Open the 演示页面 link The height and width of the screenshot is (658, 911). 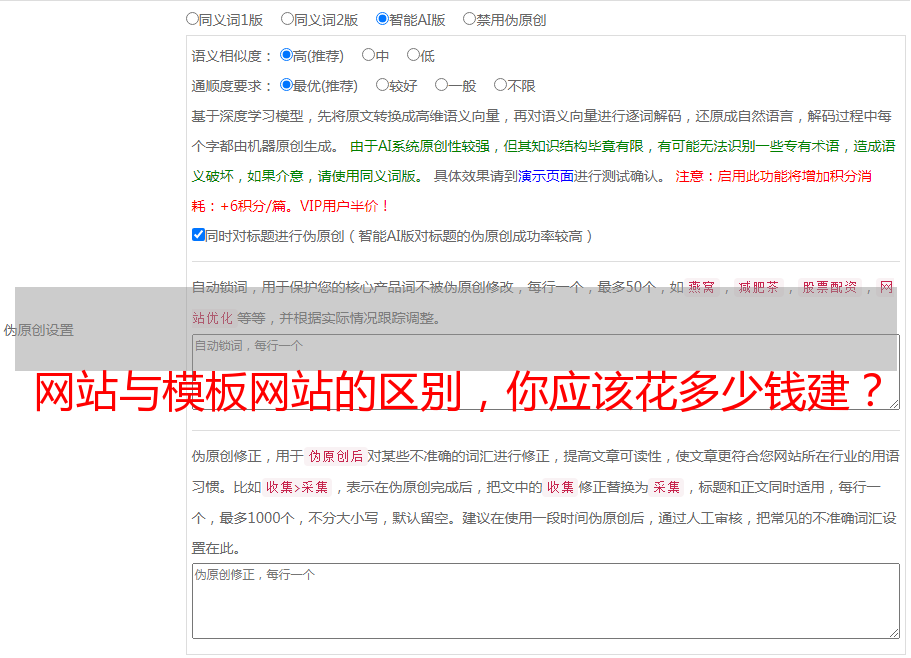tap(545, 176)
